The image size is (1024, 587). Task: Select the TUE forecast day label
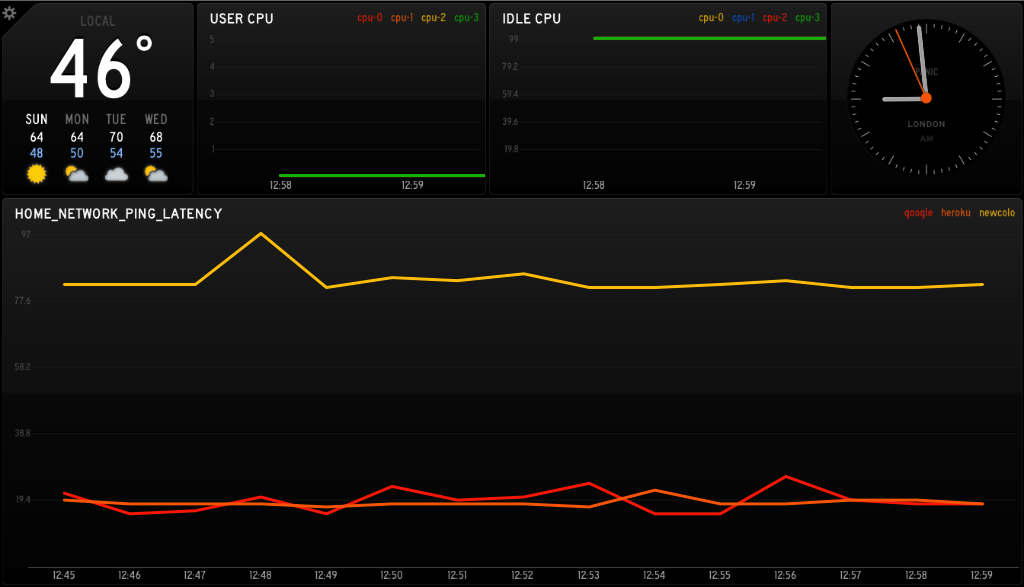point(116,119)
